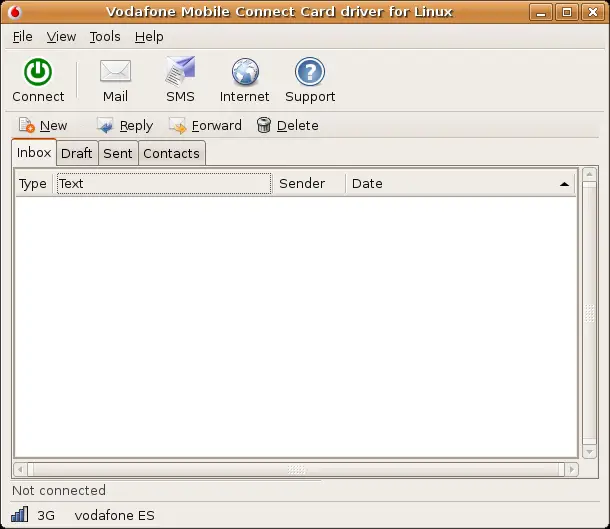Open the SMS envelope icon

(180, 71)
